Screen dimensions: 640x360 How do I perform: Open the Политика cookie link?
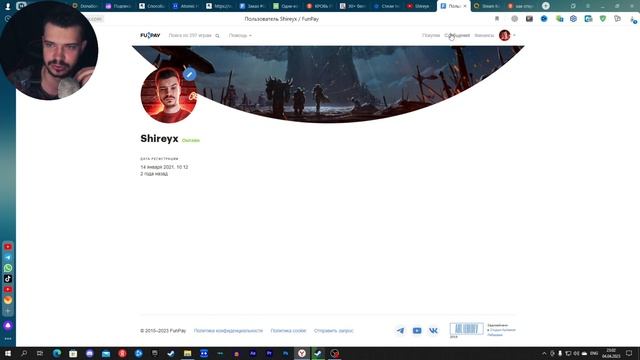[288, 331]
